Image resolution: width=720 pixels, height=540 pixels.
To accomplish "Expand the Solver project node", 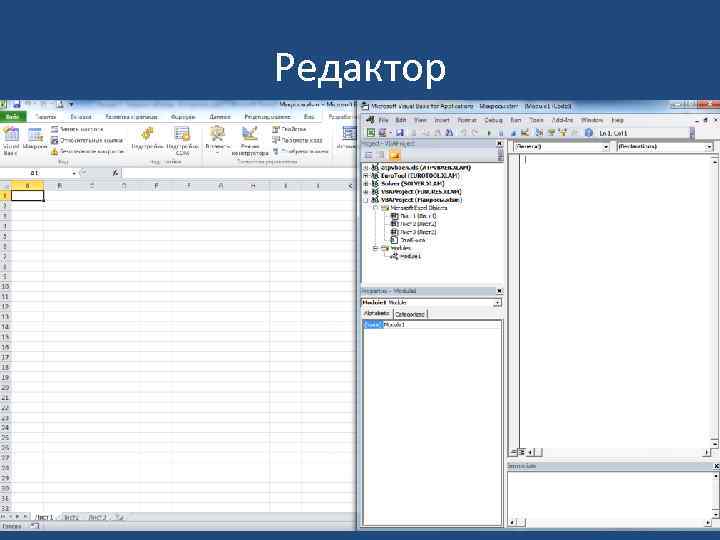I will pos(366,184).
